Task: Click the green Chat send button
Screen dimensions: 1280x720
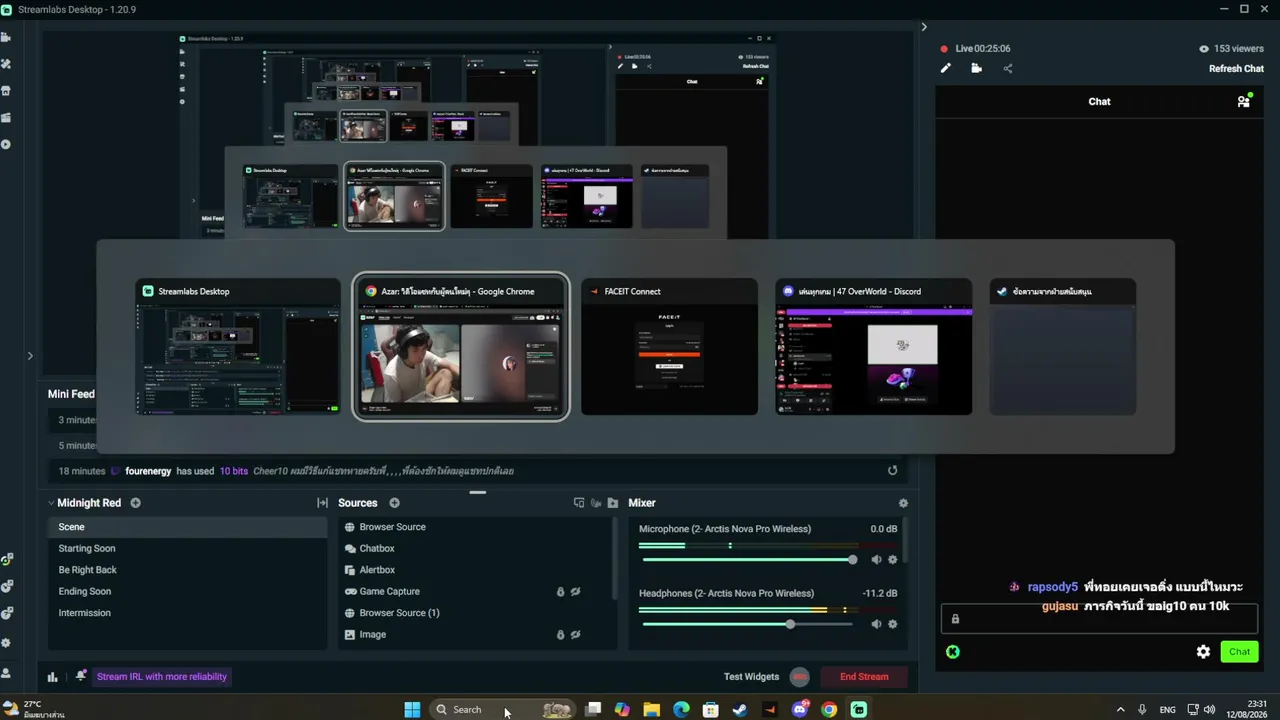Action: coord(1240,652)
